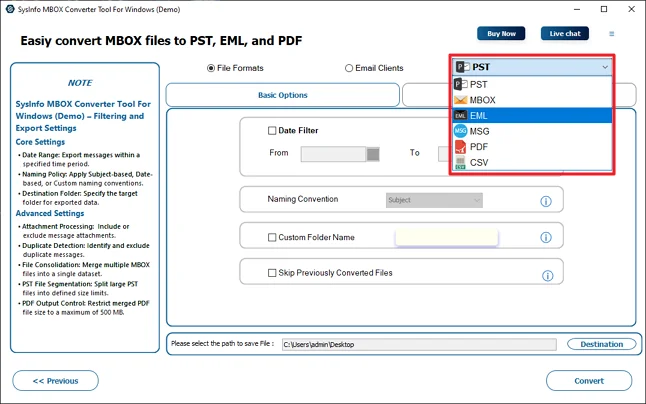646x404 pixels.
Task: Click the Core Settings heading
Action: (x=40, y=142)
